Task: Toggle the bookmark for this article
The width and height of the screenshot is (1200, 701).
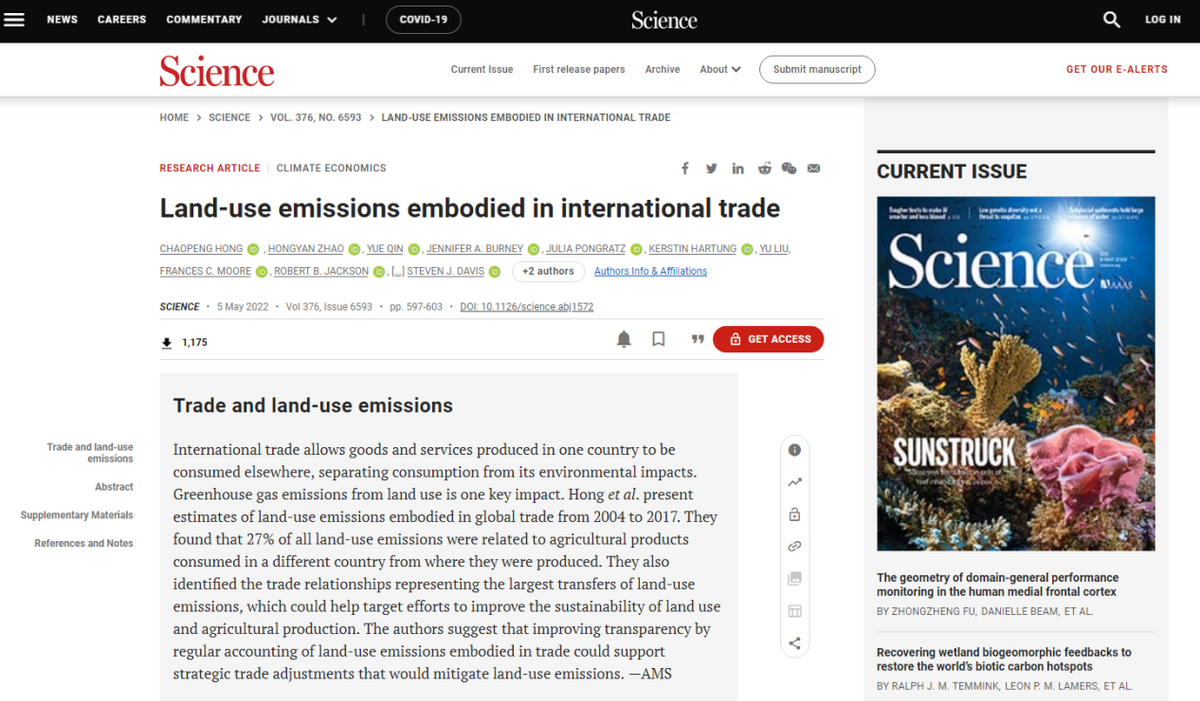Action: click(658, 339)
